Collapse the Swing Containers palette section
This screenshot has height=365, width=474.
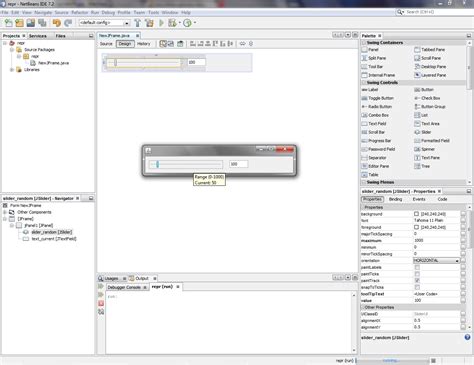tap(364, 43)
